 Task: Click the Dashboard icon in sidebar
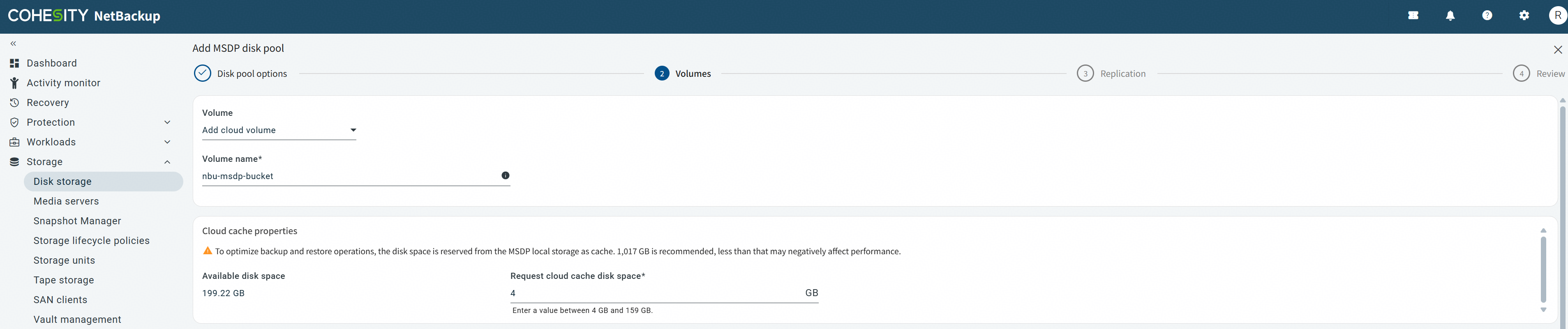click(x=15, y=63)
